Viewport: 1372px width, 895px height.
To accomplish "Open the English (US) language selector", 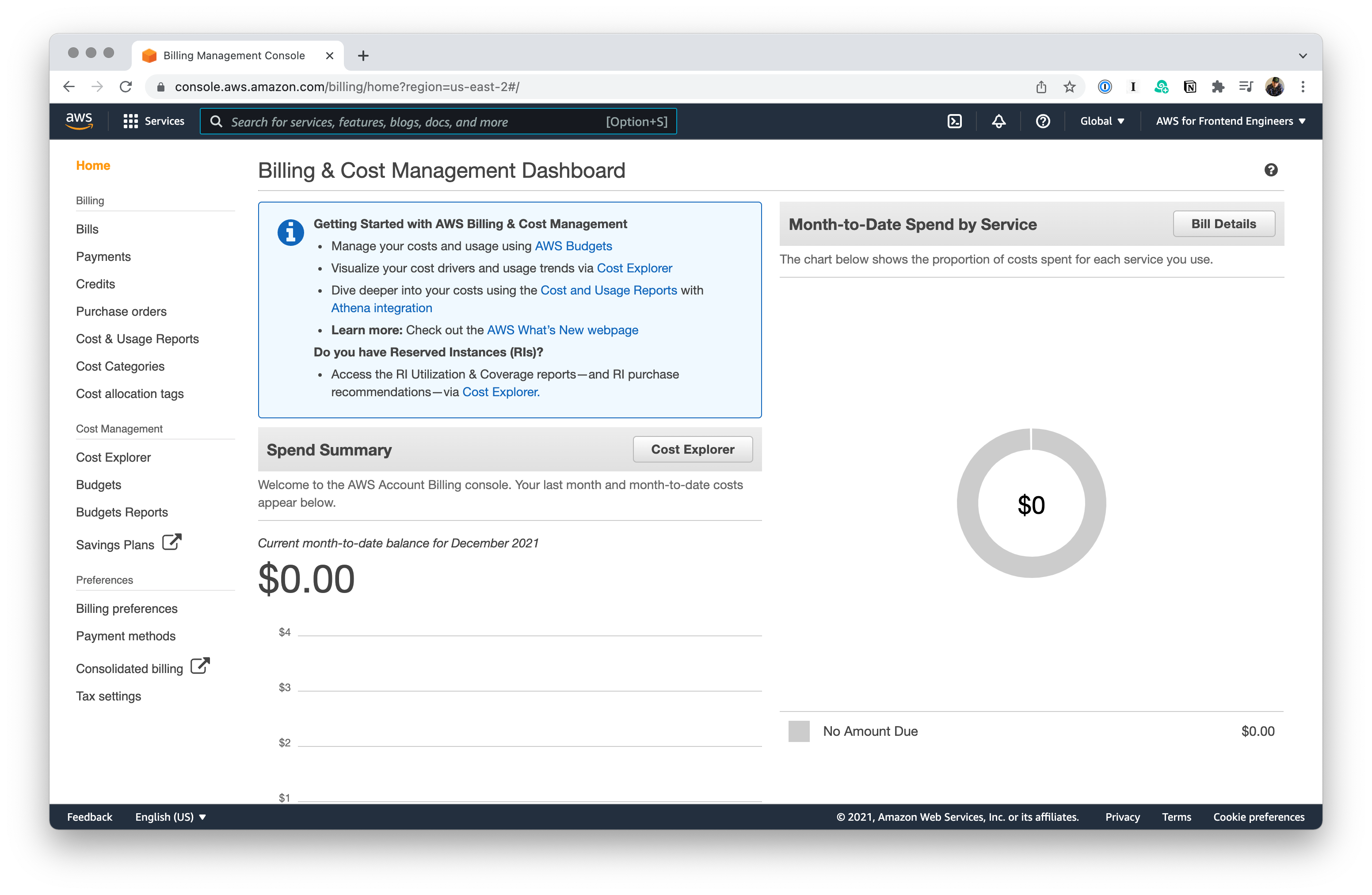I will point(171,817).
